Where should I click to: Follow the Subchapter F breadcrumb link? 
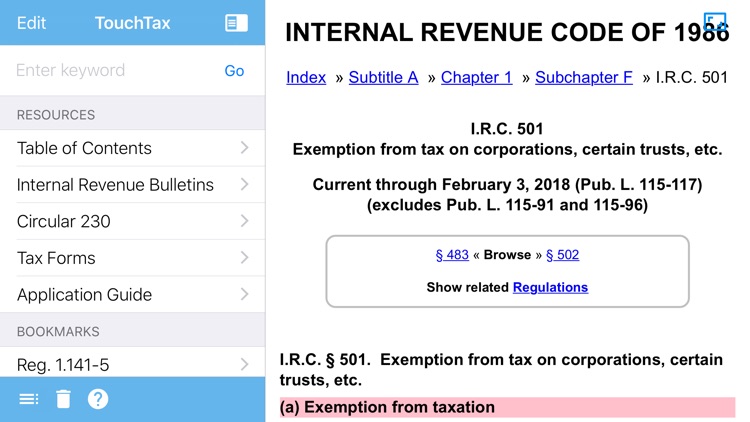pos(584,77)
